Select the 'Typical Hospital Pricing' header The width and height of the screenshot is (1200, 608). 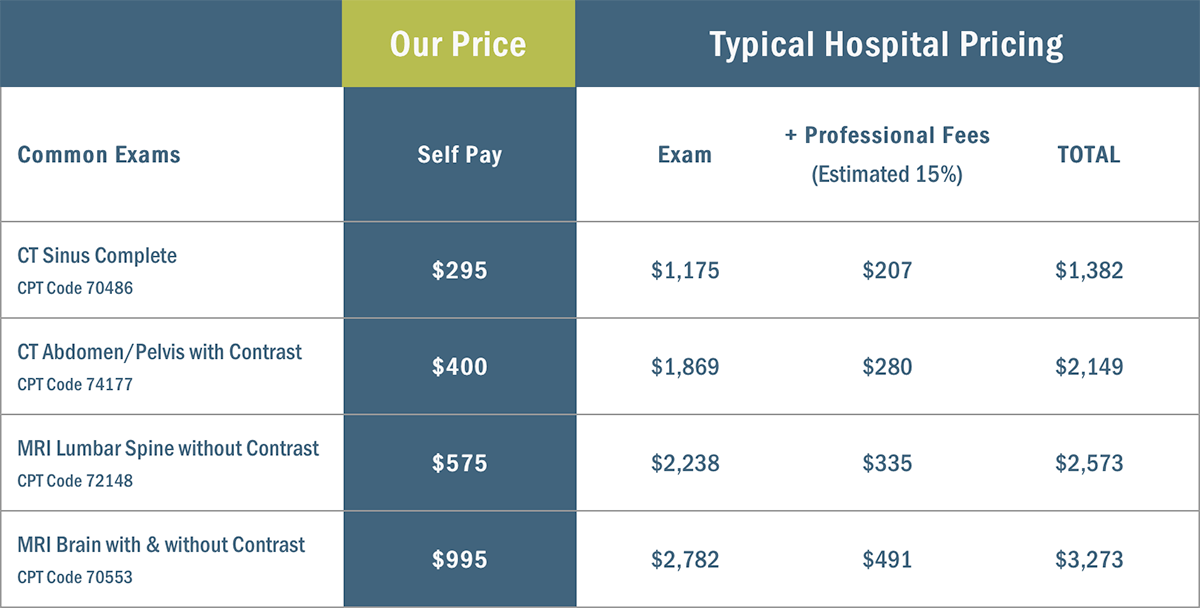886,45
